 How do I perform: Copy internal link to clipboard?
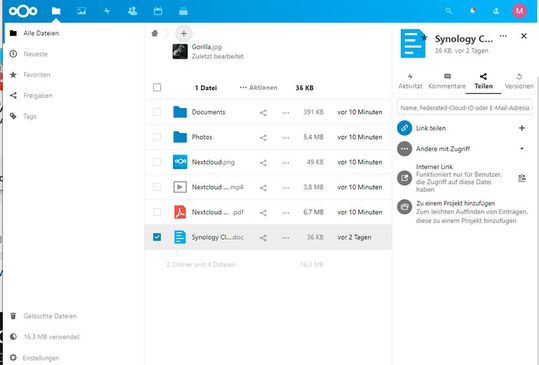522,178
